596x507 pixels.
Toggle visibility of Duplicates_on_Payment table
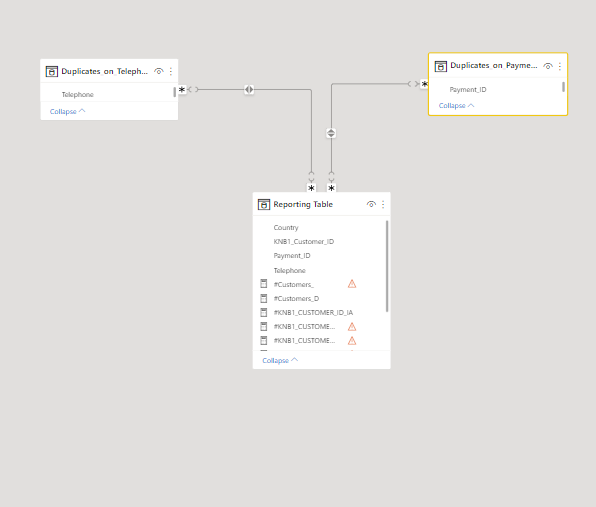548,66
